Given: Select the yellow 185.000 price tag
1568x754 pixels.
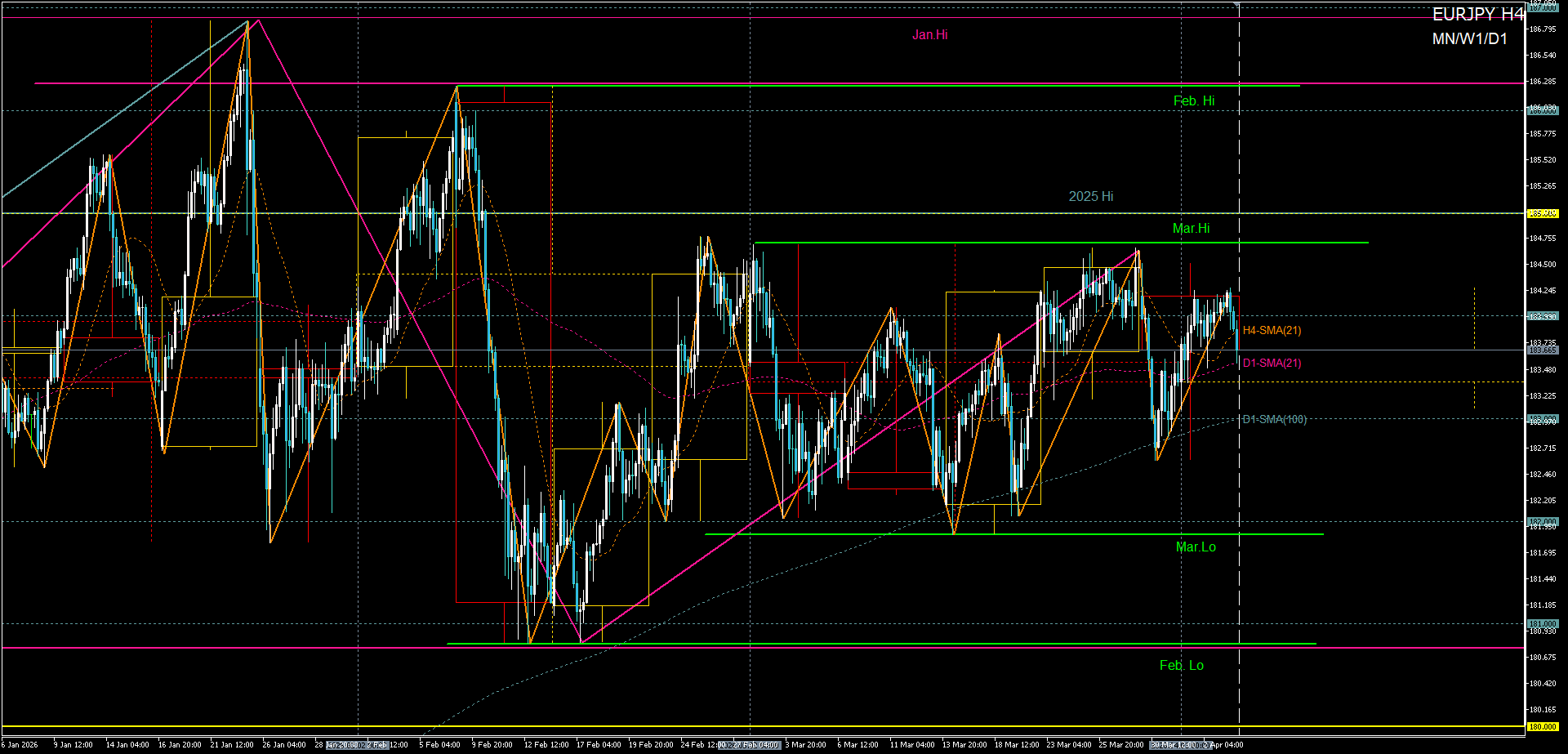Looking at the screenshot, I should [1542, 214].
